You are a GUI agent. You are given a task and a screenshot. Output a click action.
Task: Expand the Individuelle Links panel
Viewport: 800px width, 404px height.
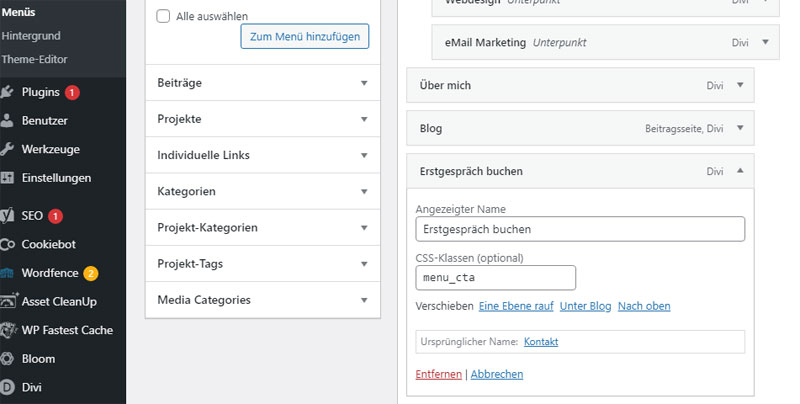(263, 155)
